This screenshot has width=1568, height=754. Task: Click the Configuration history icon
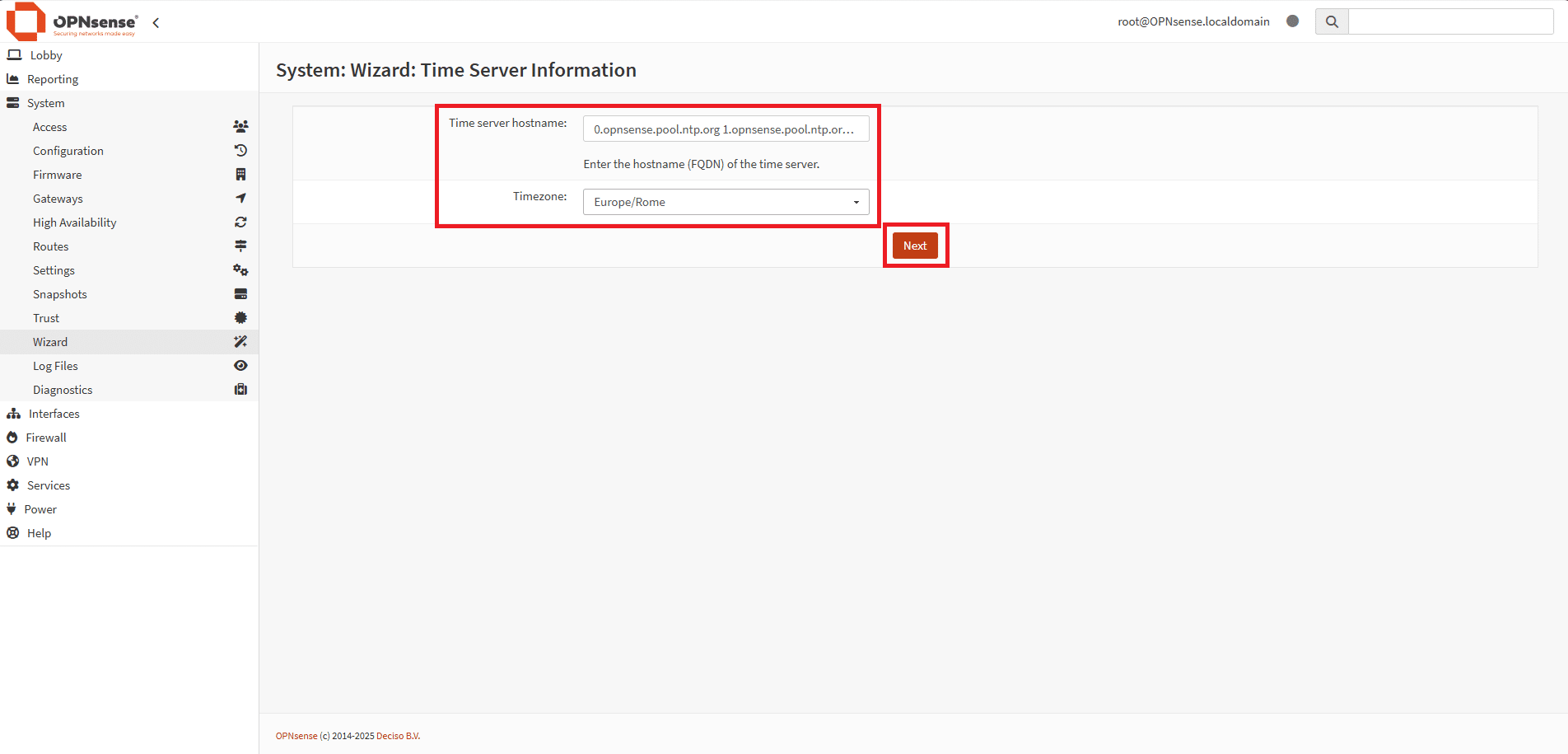point(240,151)
